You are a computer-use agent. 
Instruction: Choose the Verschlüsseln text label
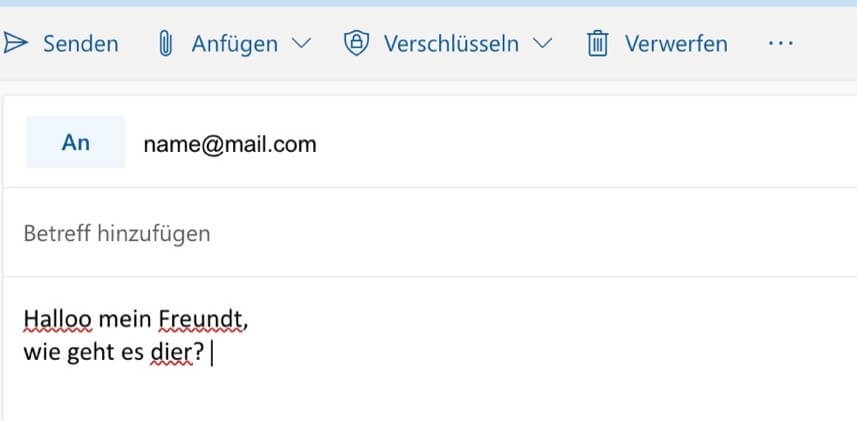(451, 44)
